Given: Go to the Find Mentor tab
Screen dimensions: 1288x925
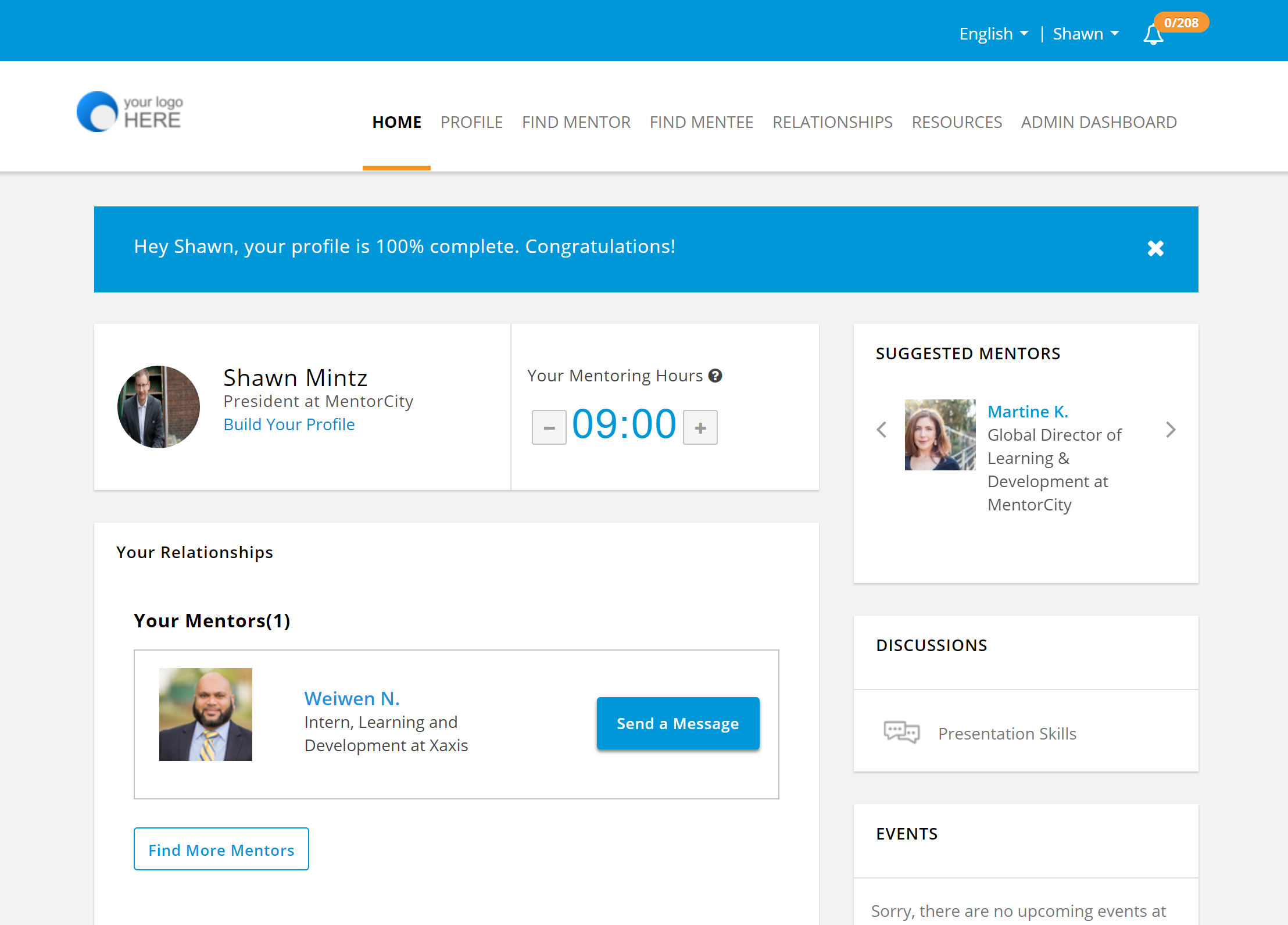Looking at the screenshot, I should point(576,122).
